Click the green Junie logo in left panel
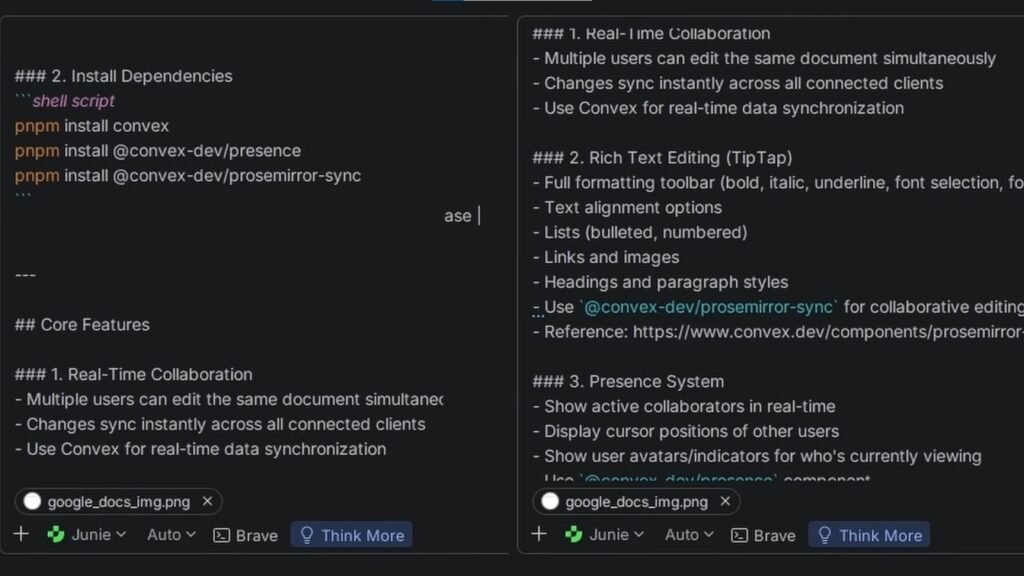1024x576 pixels. 56,535
